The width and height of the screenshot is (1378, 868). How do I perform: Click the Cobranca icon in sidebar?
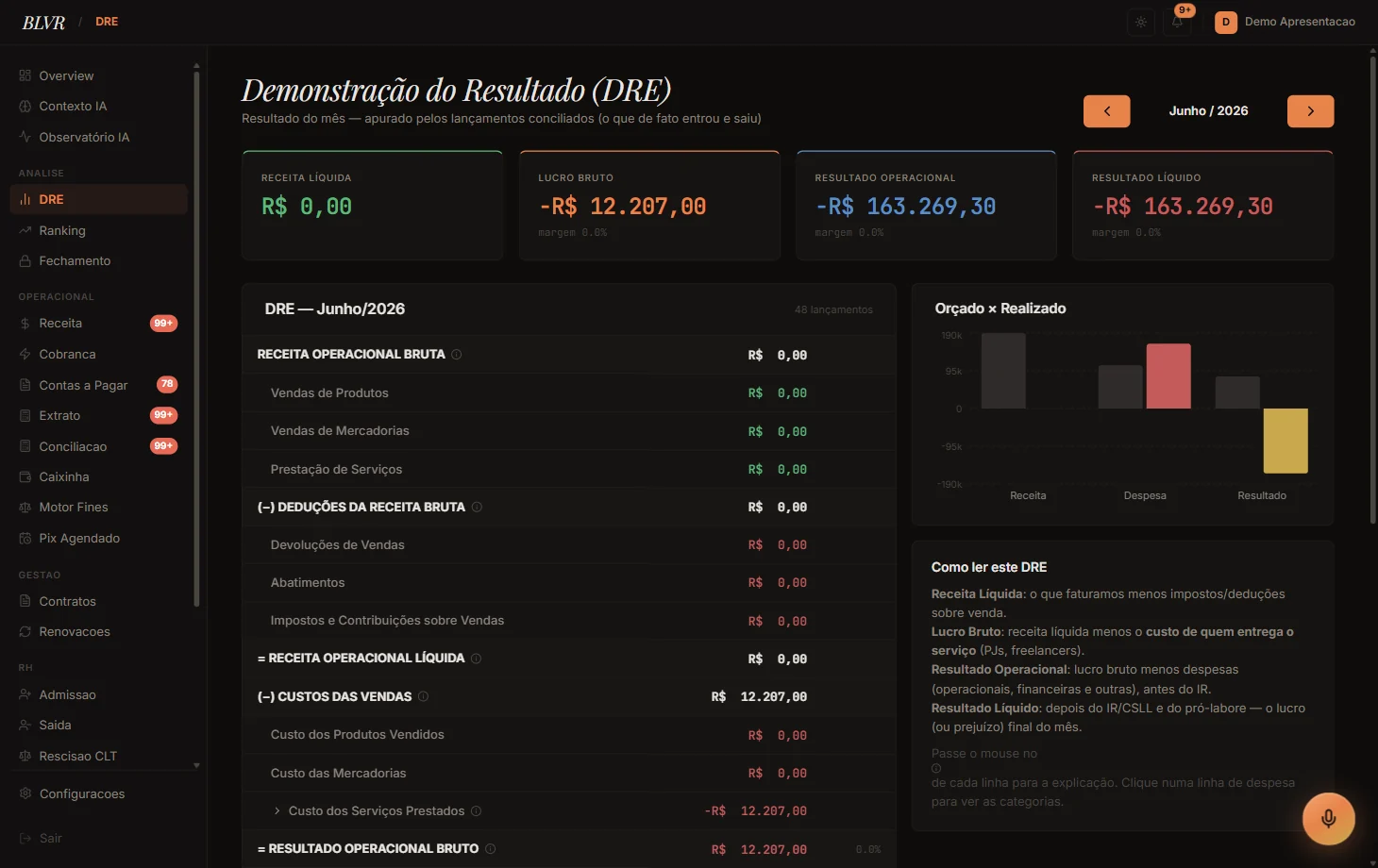[25, 355]
